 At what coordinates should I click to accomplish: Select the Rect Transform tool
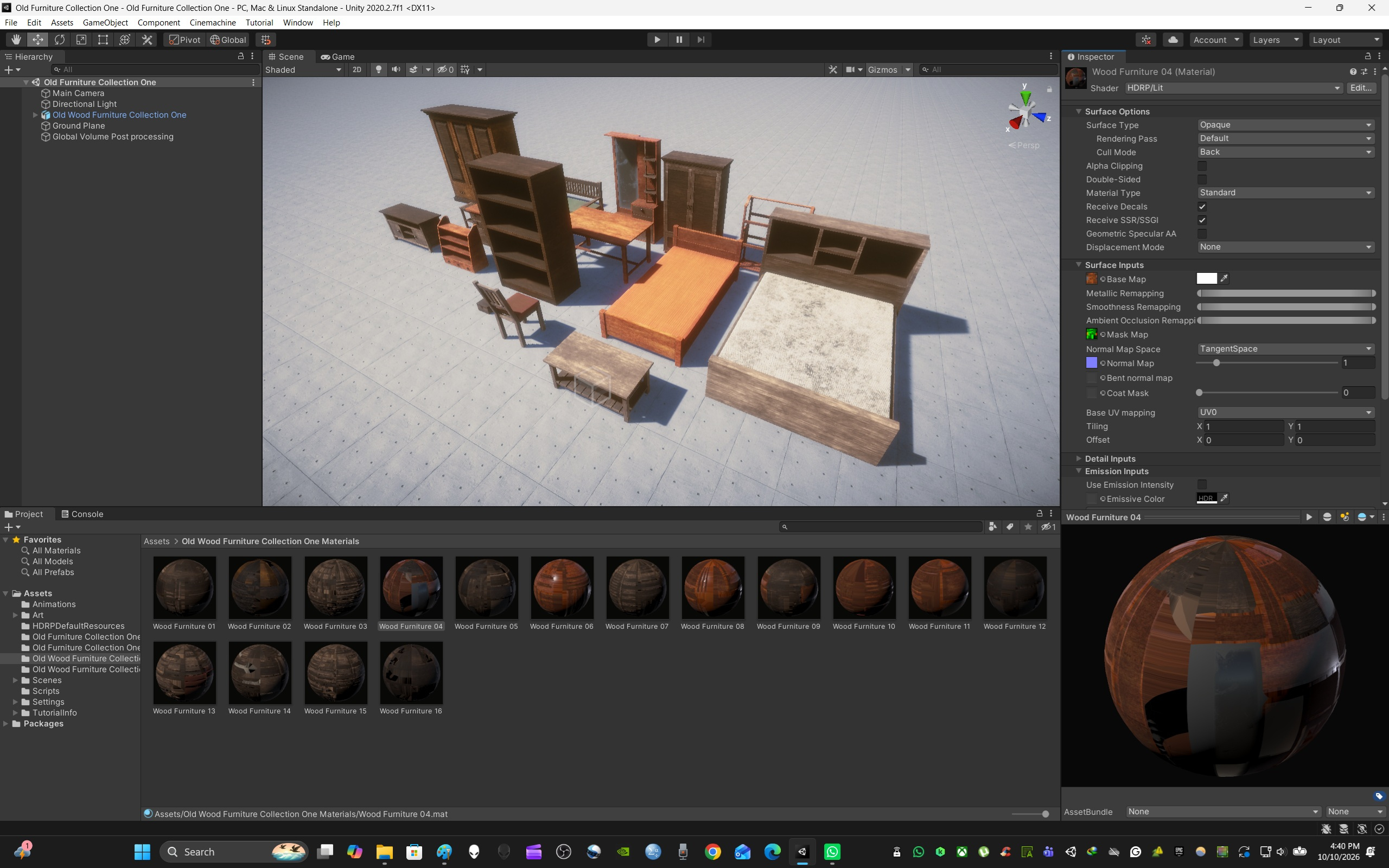coord(103,40)
